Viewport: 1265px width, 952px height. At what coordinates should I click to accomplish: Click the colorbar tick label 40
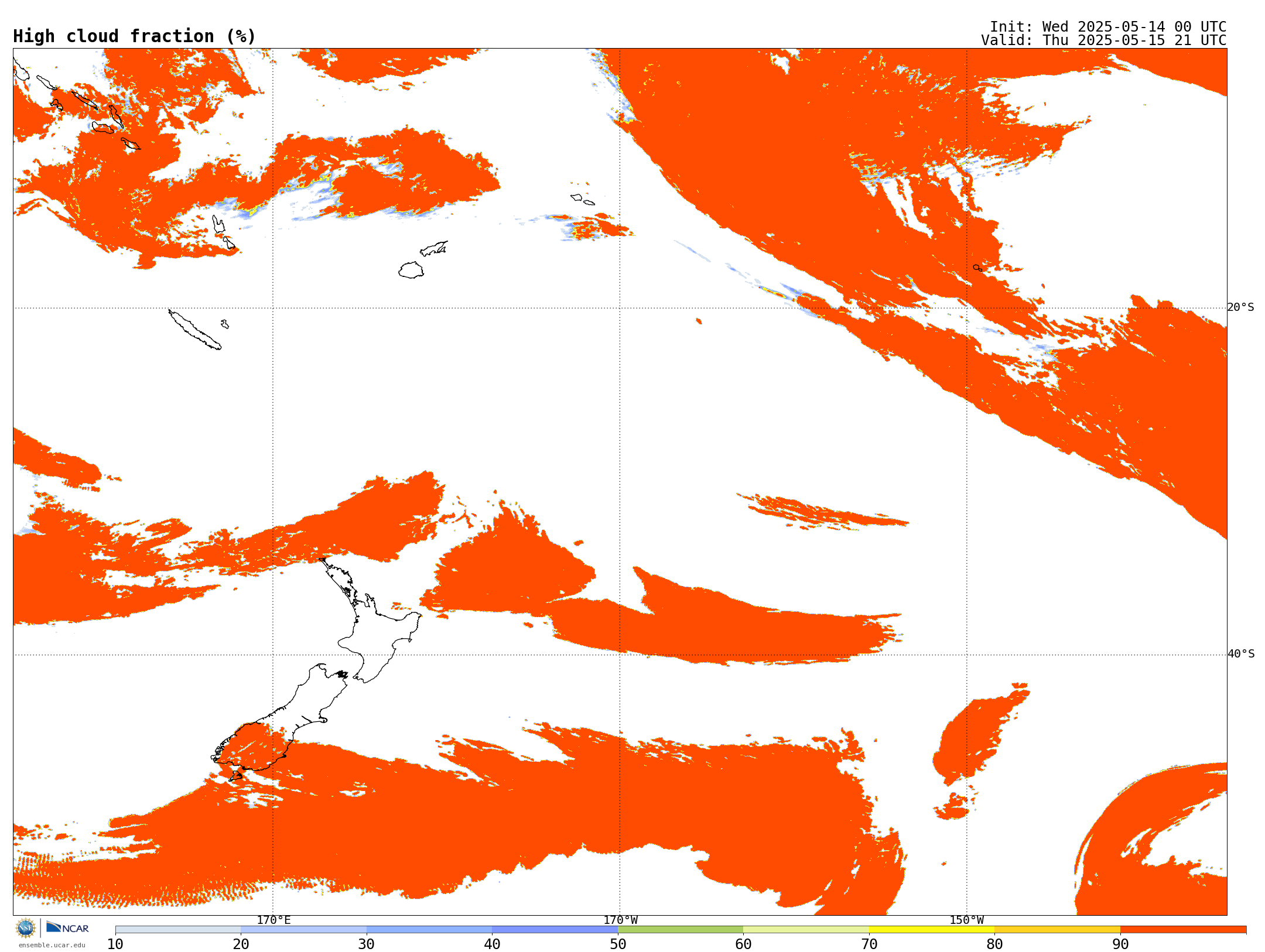click(x=492, y=944)
